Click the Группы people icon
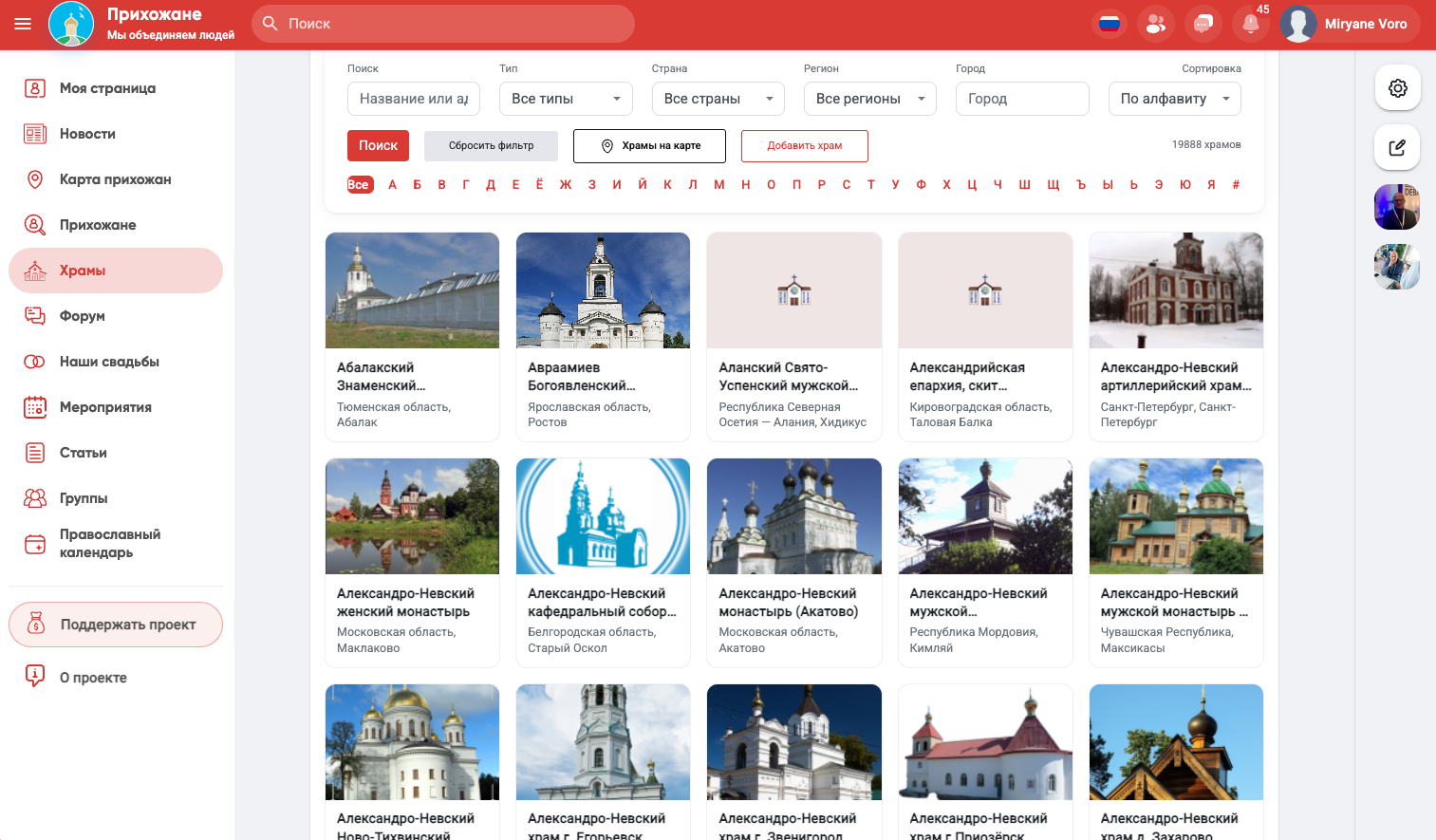 (x=35, y=498)
